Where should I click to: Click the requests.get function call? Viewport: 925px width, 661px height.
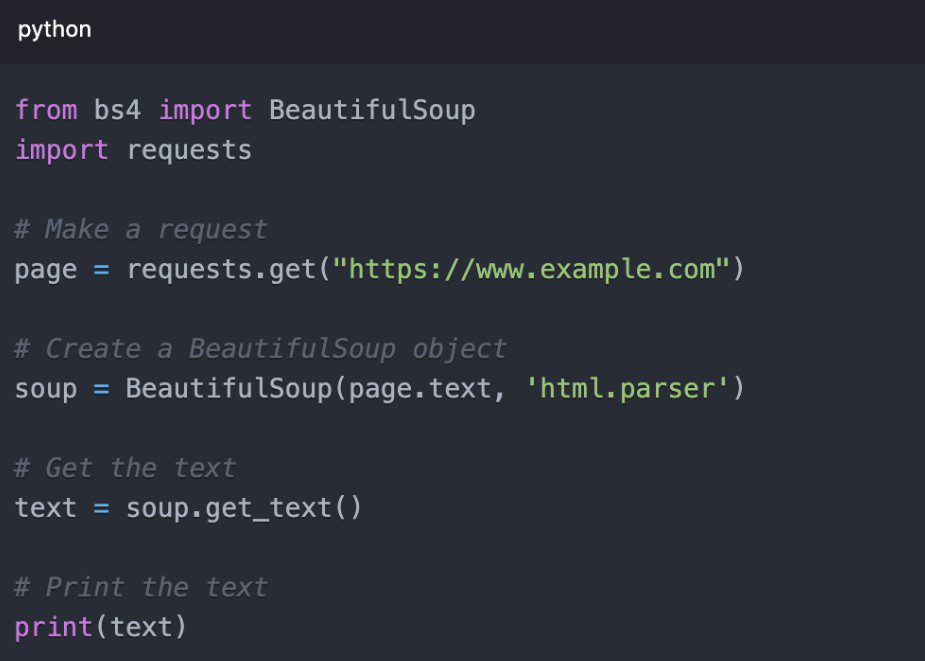point(220,269)
